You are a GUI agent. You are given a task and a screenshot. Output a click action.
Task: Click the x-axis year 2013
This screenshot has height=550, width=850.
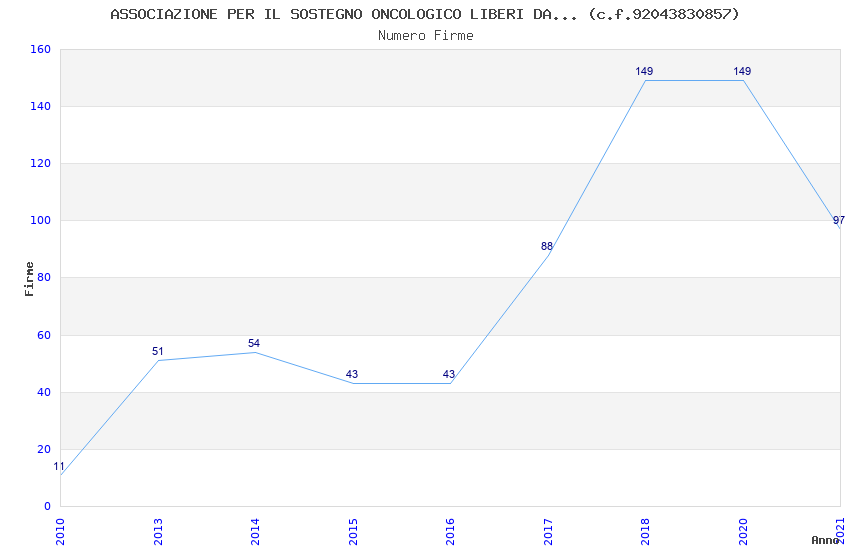click(158, 532)
